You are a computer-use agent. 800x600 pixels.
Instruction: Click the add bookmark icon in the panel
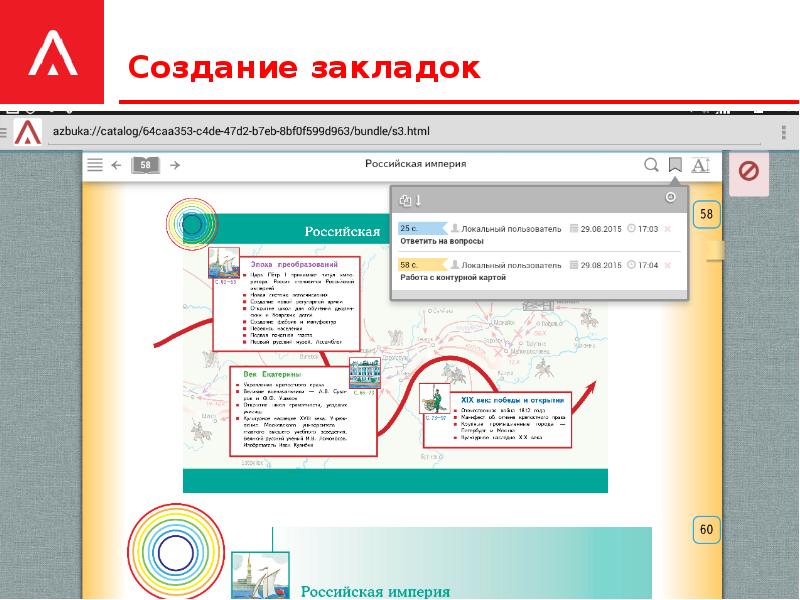405,198
